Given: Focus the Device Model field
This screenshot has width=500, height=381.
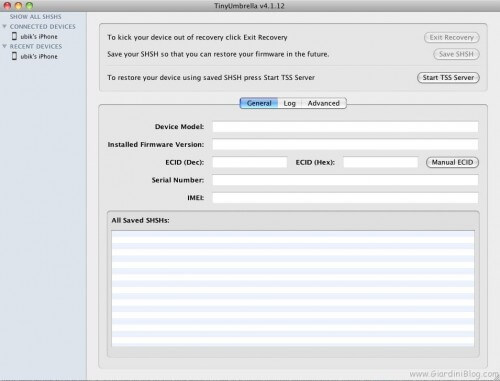Looking at the screenshot, I should [x=345, y=127].
